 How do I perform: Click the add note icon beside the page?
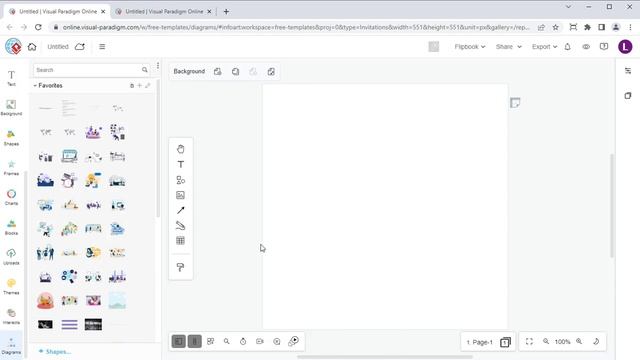515,103
